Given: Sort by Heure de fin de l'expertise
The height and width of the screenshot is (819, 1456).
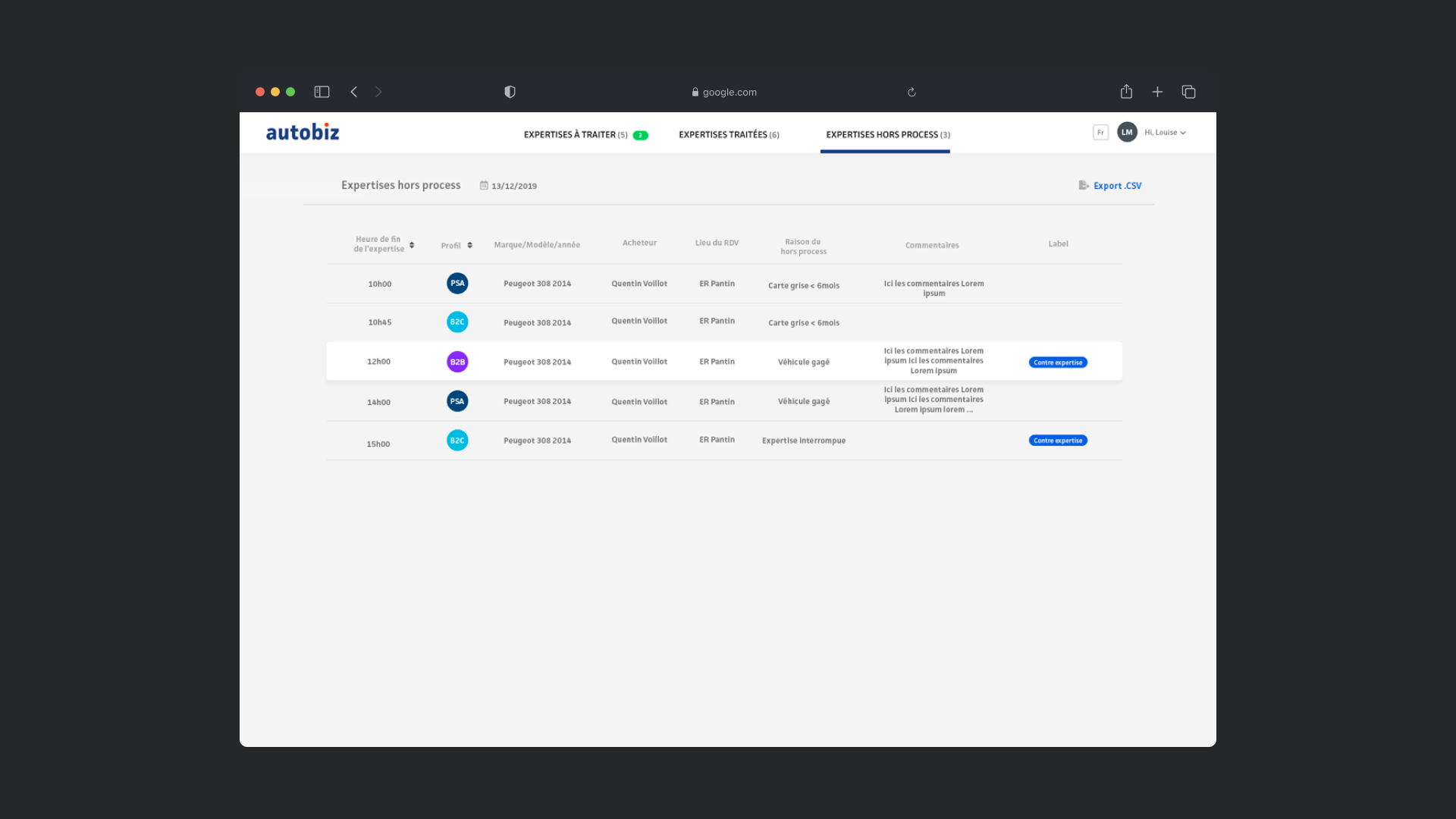Looking at the screenshot, I should pyautogui.click(x=412, y=245).
